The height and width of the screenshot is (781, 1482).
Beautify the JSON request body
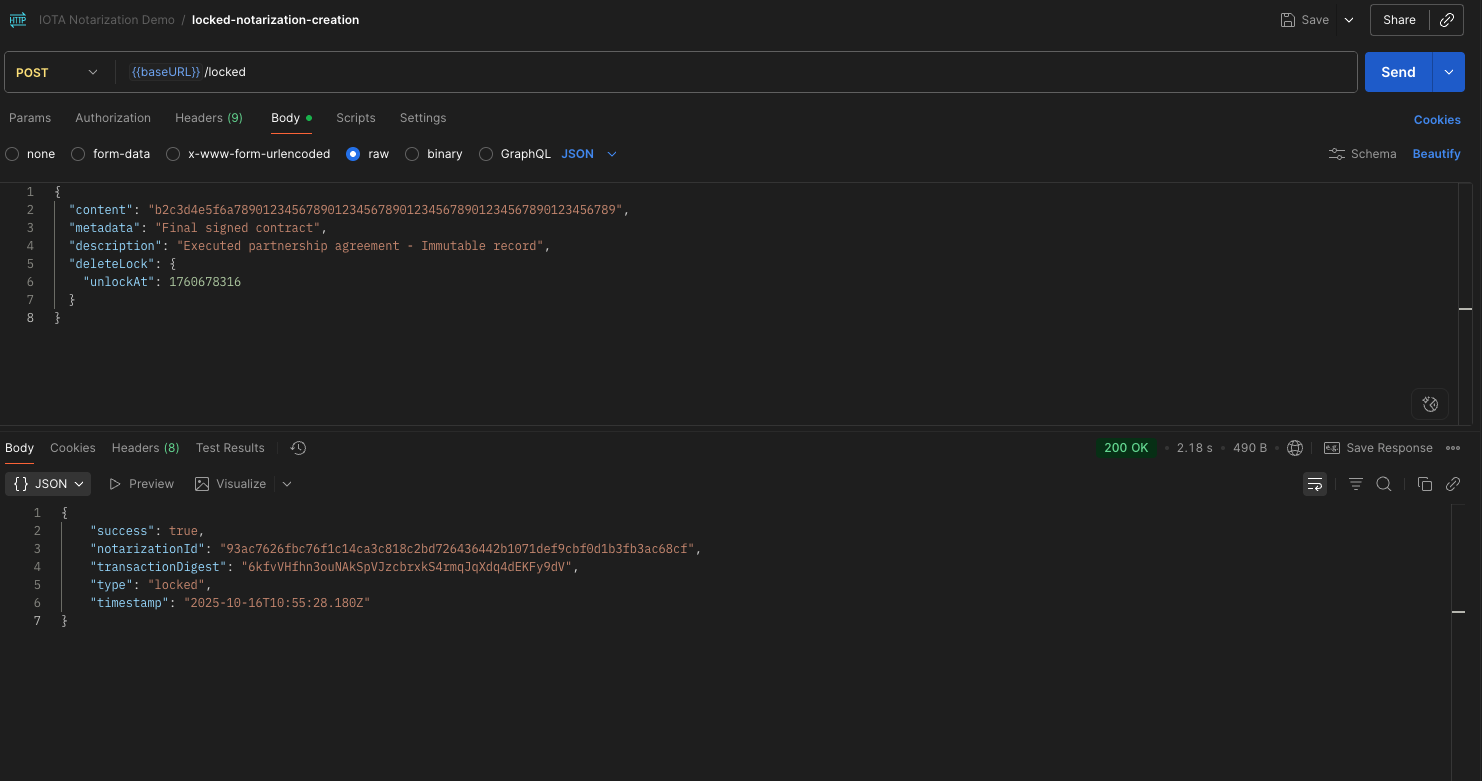pyautogui.click(x=1436, y=153)
